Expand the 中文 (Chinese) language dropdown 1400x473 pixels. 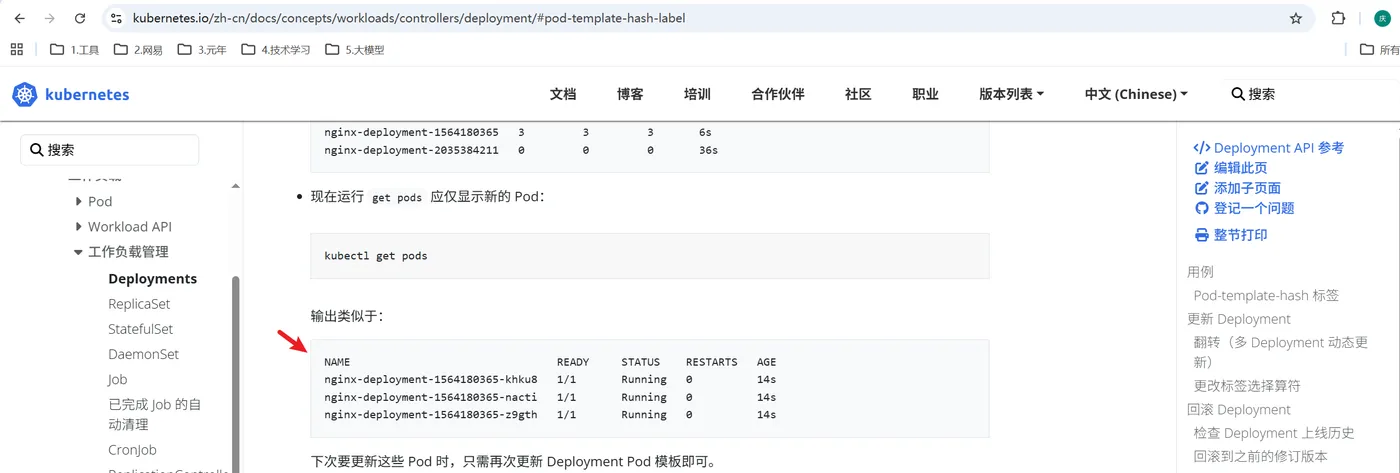click(1136, 94)
